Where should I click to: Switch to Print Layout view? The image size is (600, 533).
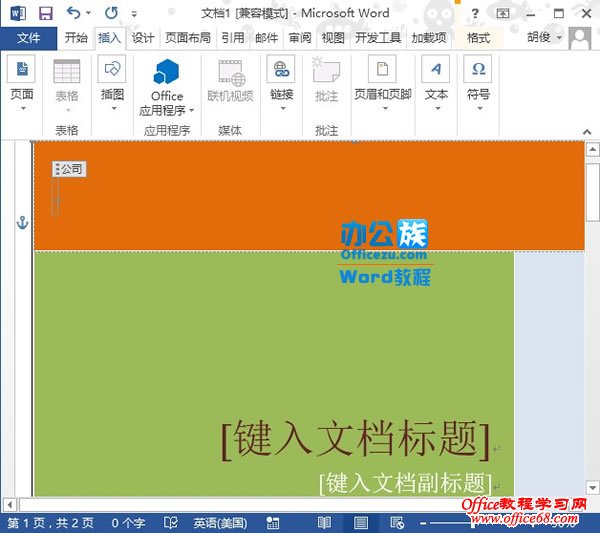(360, 523)
